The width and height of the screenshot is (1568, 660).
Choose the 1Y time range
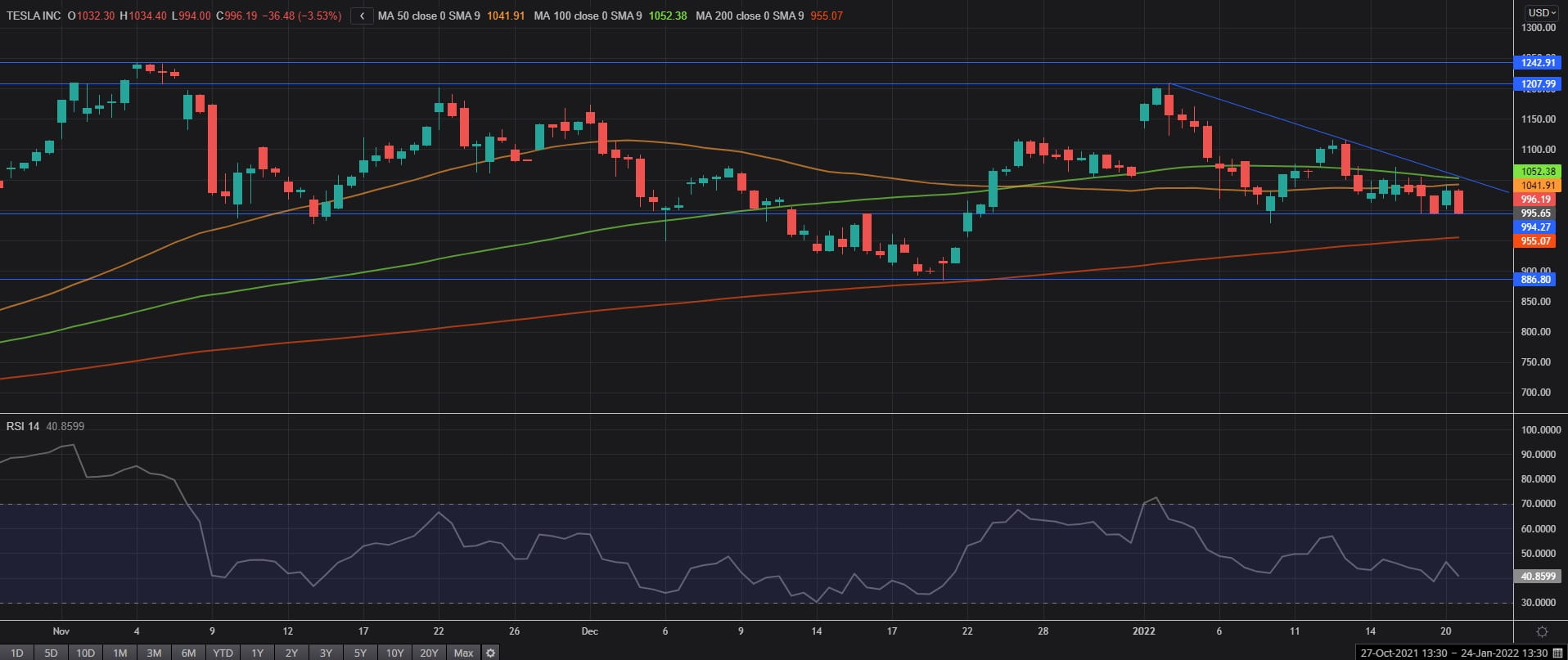pyautogui.click(x=257, y=653)
